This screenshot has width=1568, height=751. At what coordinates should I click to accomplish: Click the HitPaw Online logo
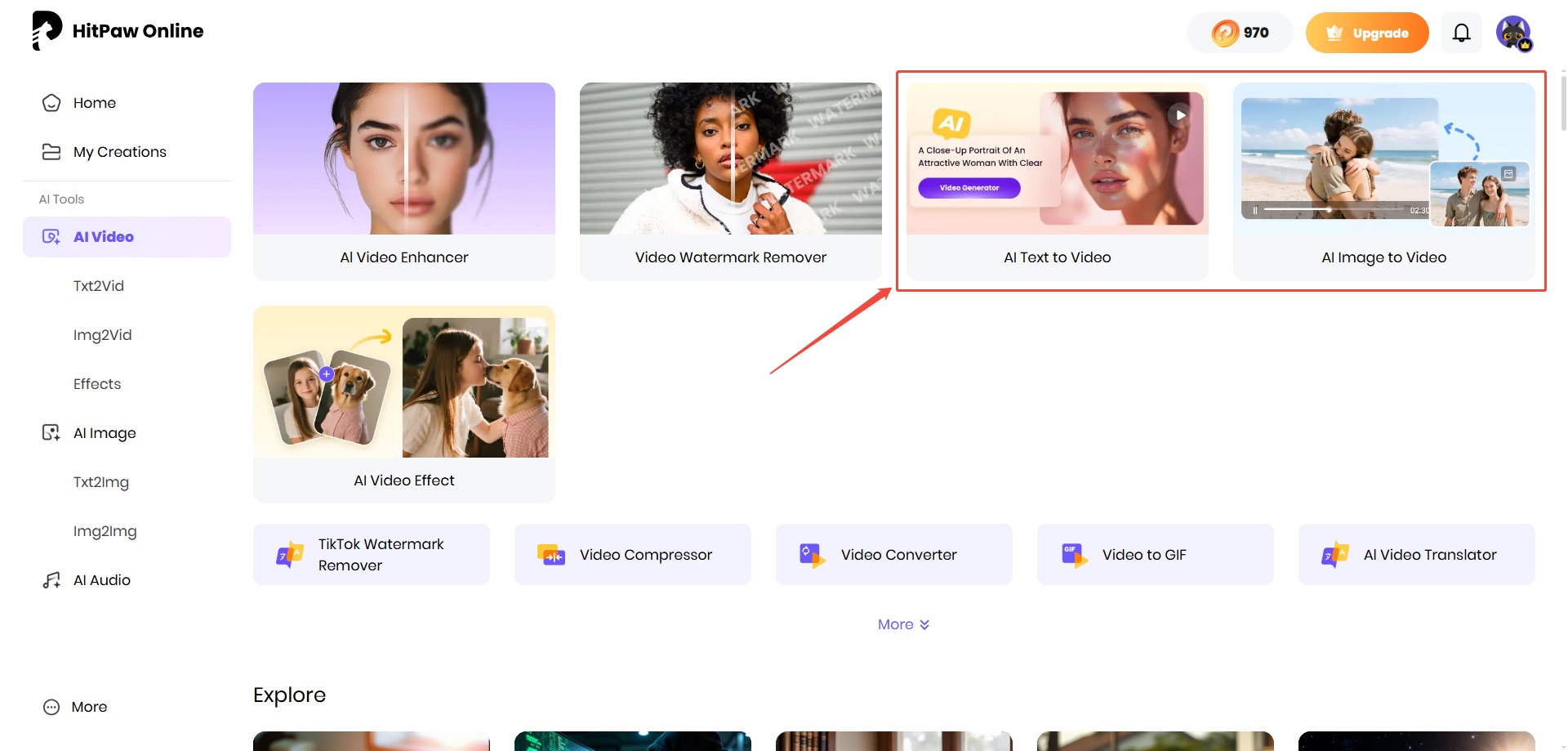117,30
